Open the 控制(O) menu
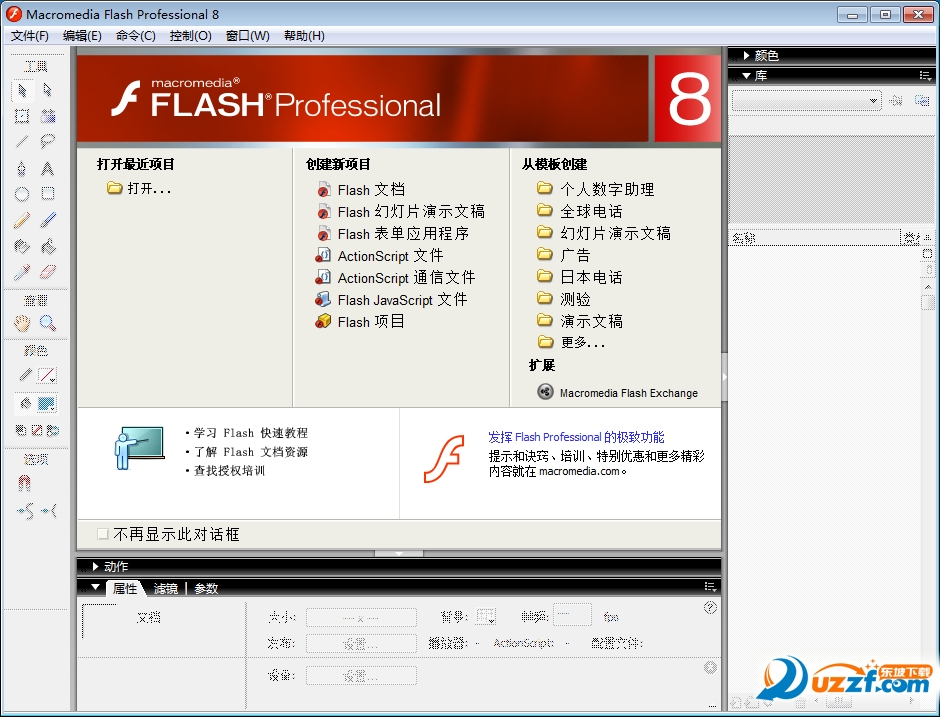This screenshot has height=717, width=940. [x=190, y=36]
